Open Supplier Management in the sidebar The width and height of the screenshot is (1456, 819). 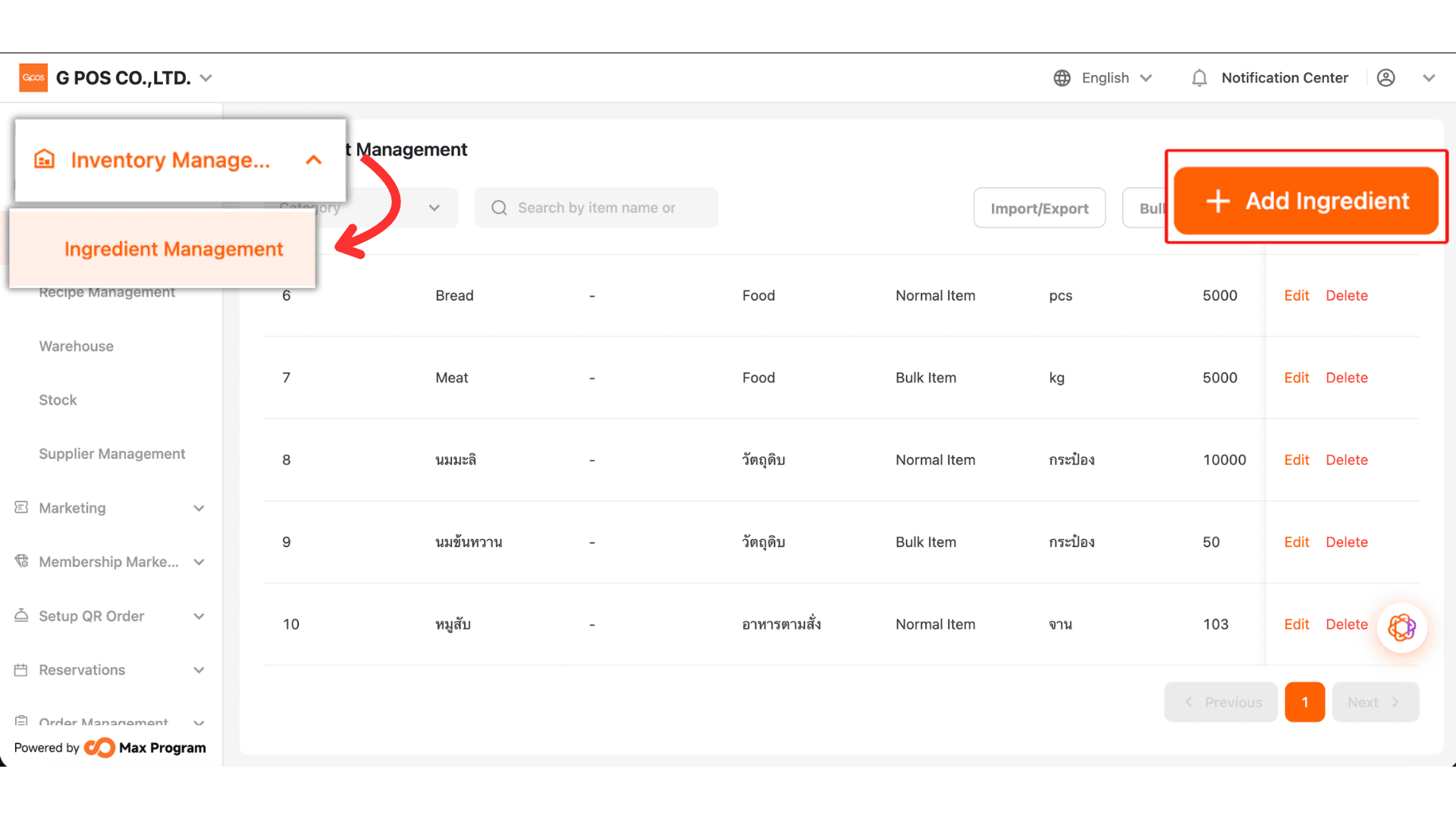tap(112, 453)
